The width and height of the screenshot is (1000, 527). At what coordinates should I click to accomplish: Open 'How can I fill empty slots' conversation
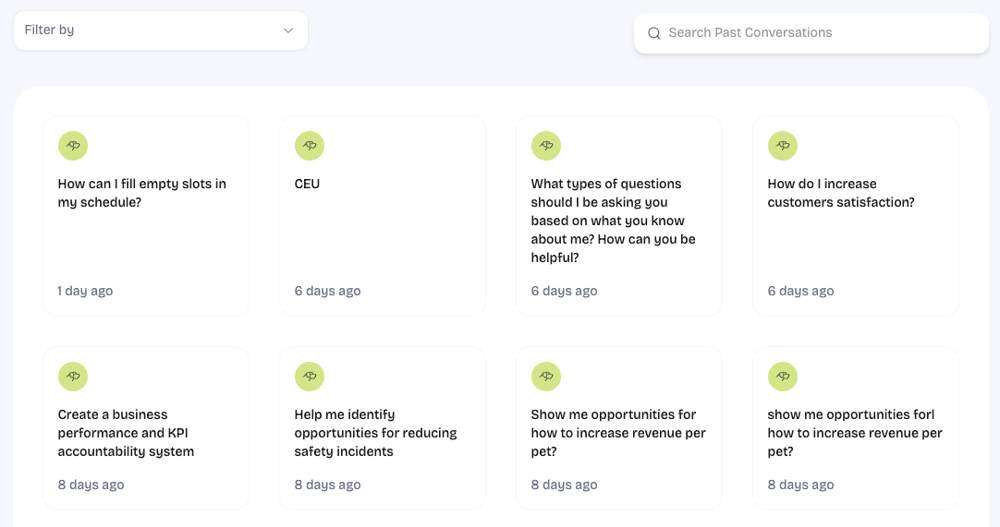pos(142,193)
